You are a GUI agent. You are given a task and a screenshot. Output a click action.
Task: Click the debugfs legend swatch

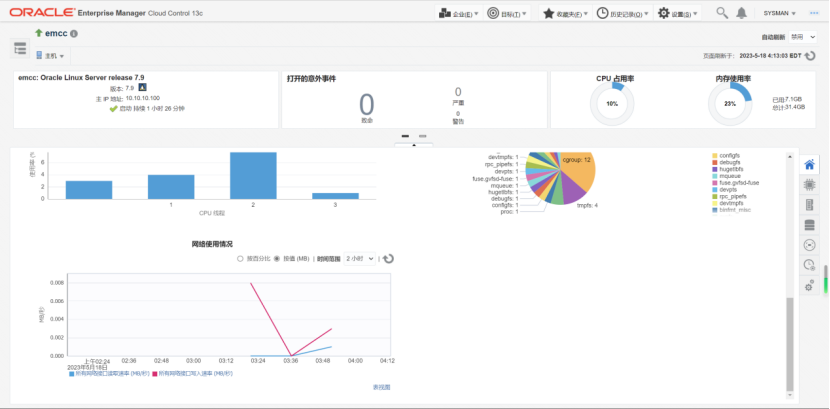(x=715, y=162)
